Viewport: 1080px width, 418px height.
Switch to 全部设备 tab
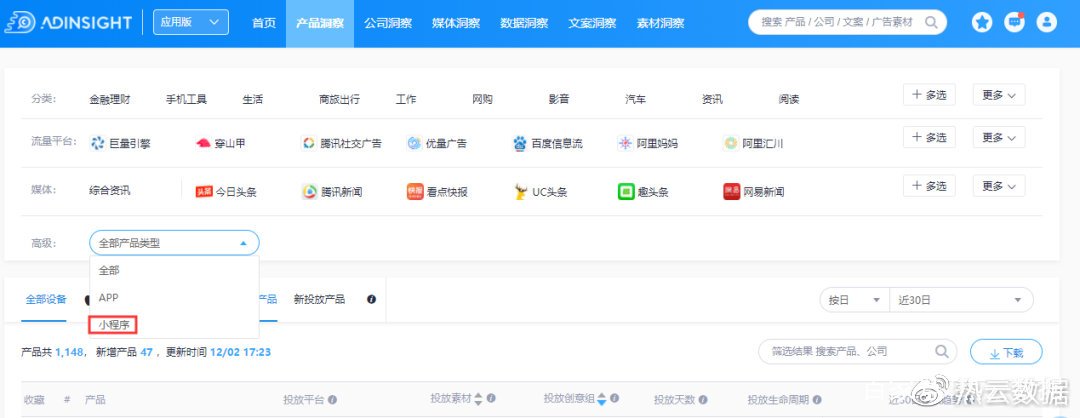(x=46, y=300)
